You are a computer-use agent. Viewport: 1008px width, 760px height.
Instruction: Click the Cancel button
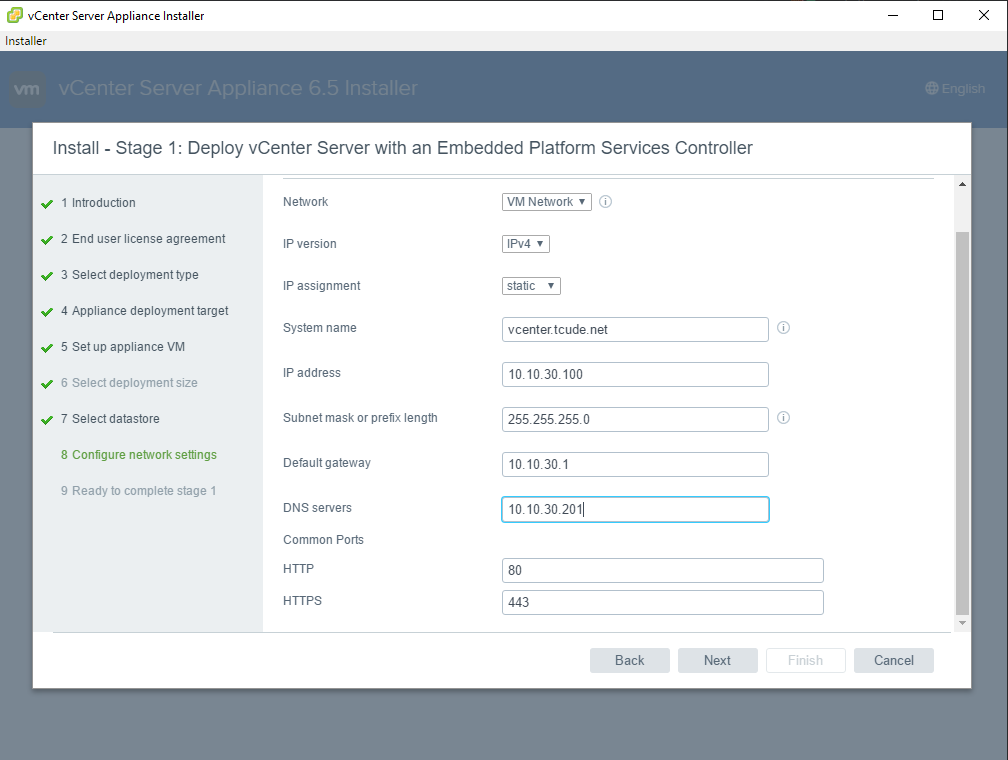pyautogui.click(x=894, y=660)
